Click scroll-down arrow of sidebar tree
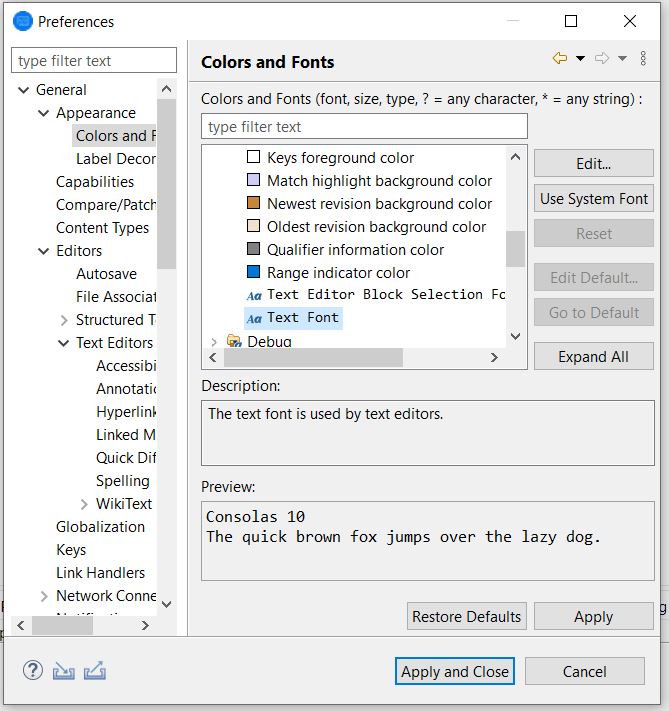The height and width of the screenshot is (711, 669). pyautogui.click(x=166, y=604)
